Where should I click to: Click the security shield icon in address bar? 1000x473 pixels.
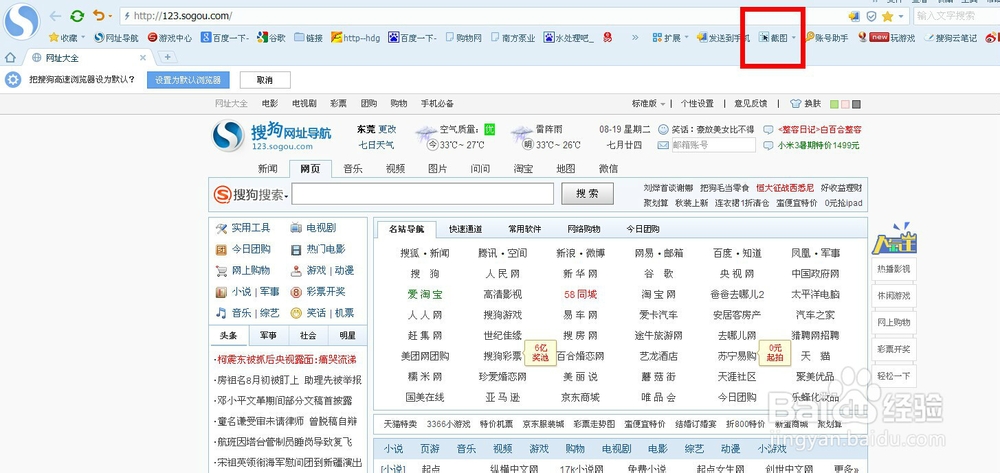pos(871,16)
